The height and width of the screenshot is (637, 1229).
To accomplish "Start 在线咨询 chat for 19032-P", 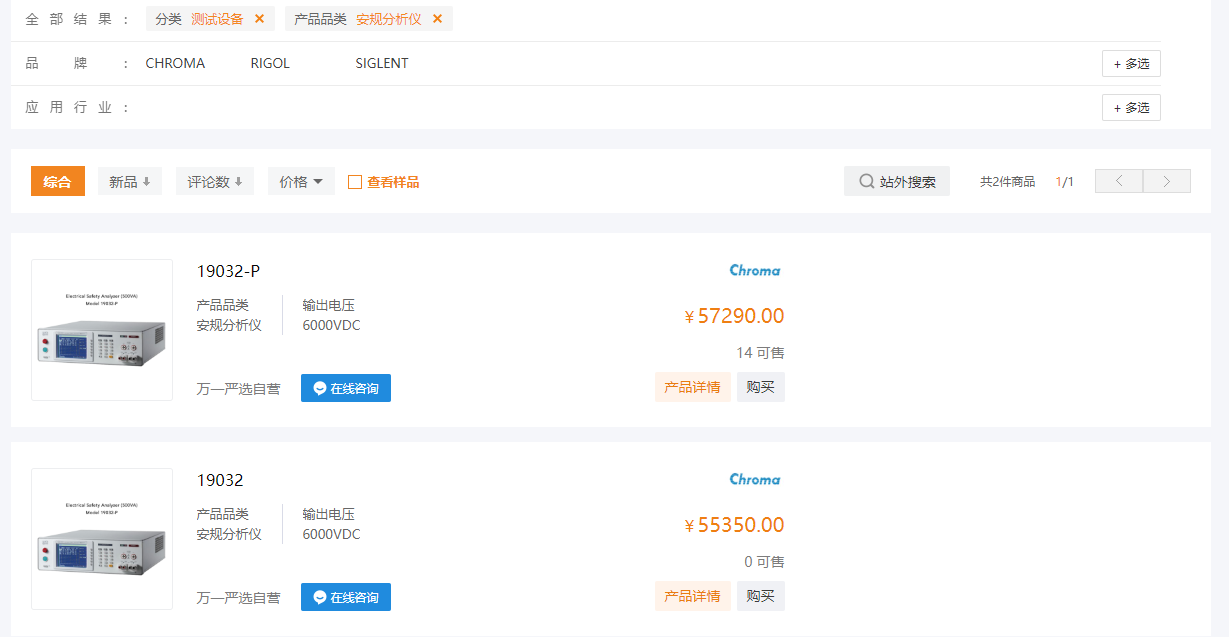I will (346, 388).
